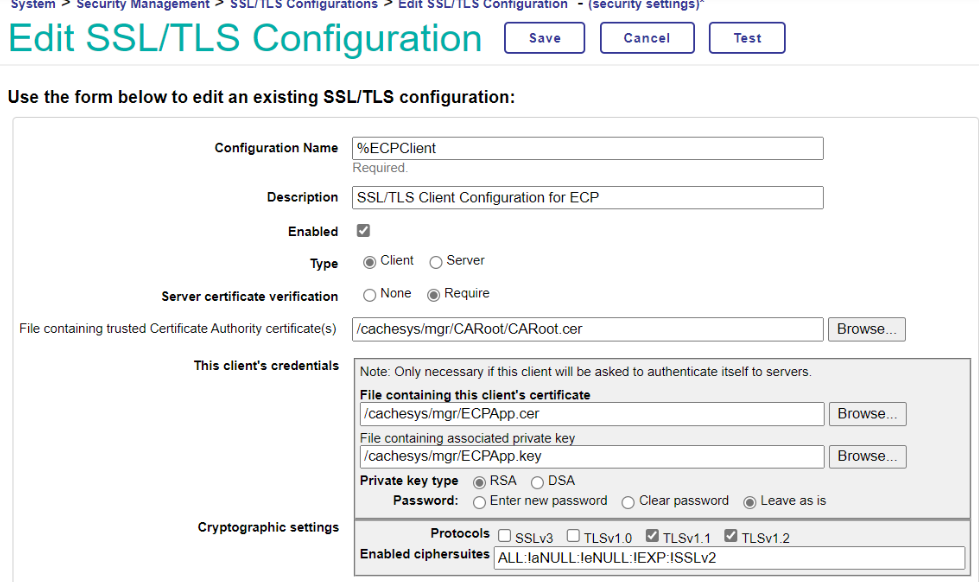Choose DSA private key type

(x=537, y=482)
